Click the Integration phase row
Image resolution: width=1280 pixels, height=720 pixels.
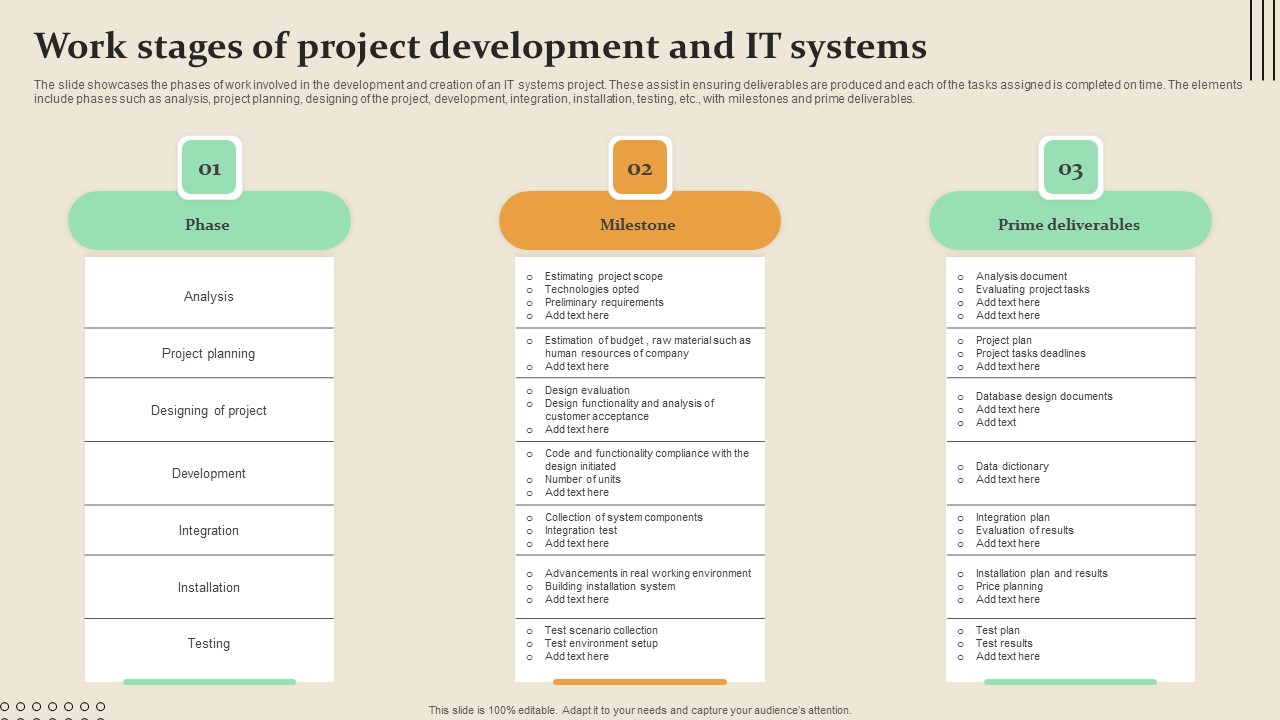tap(209, 530)
